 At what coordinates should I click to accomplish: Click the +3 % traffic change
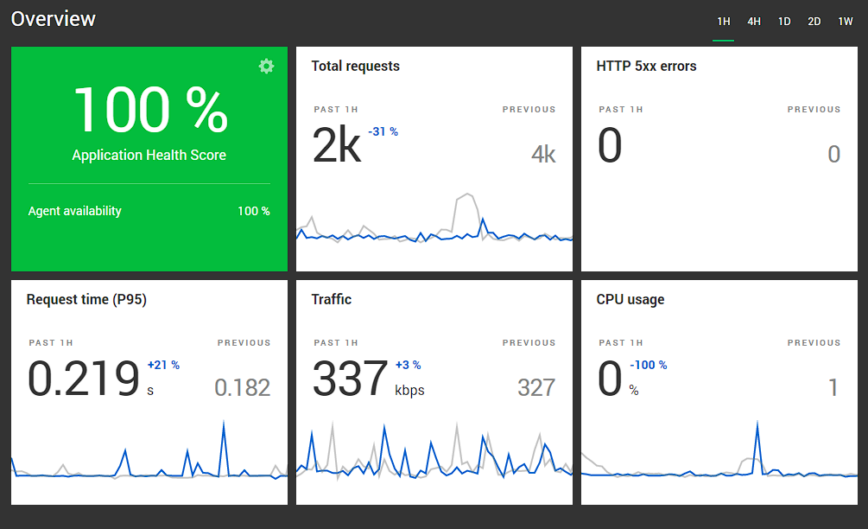pos(408,365)
